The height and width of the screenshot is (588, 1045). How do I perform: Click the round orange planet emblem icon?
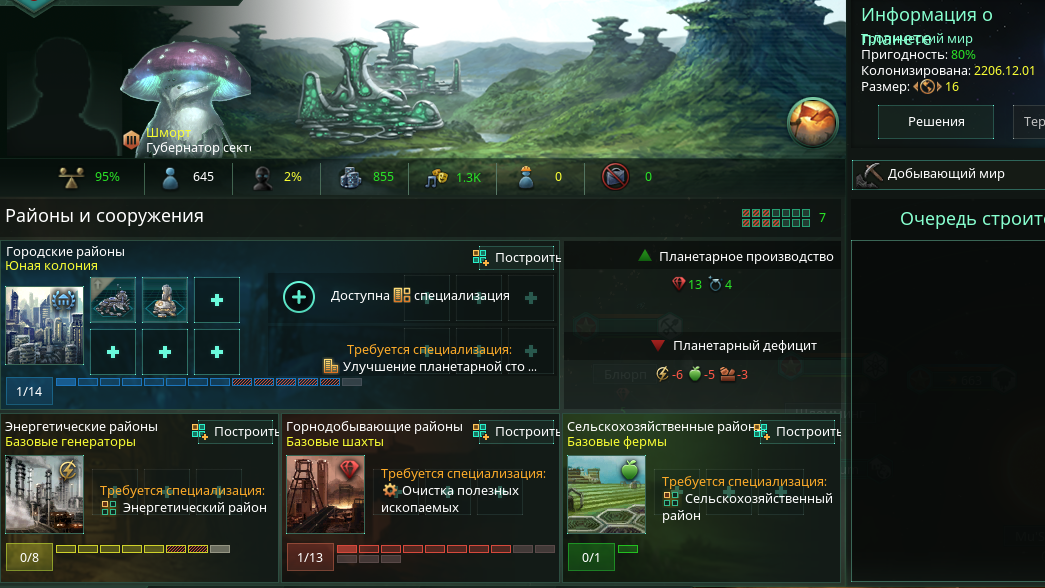point(812,123)
